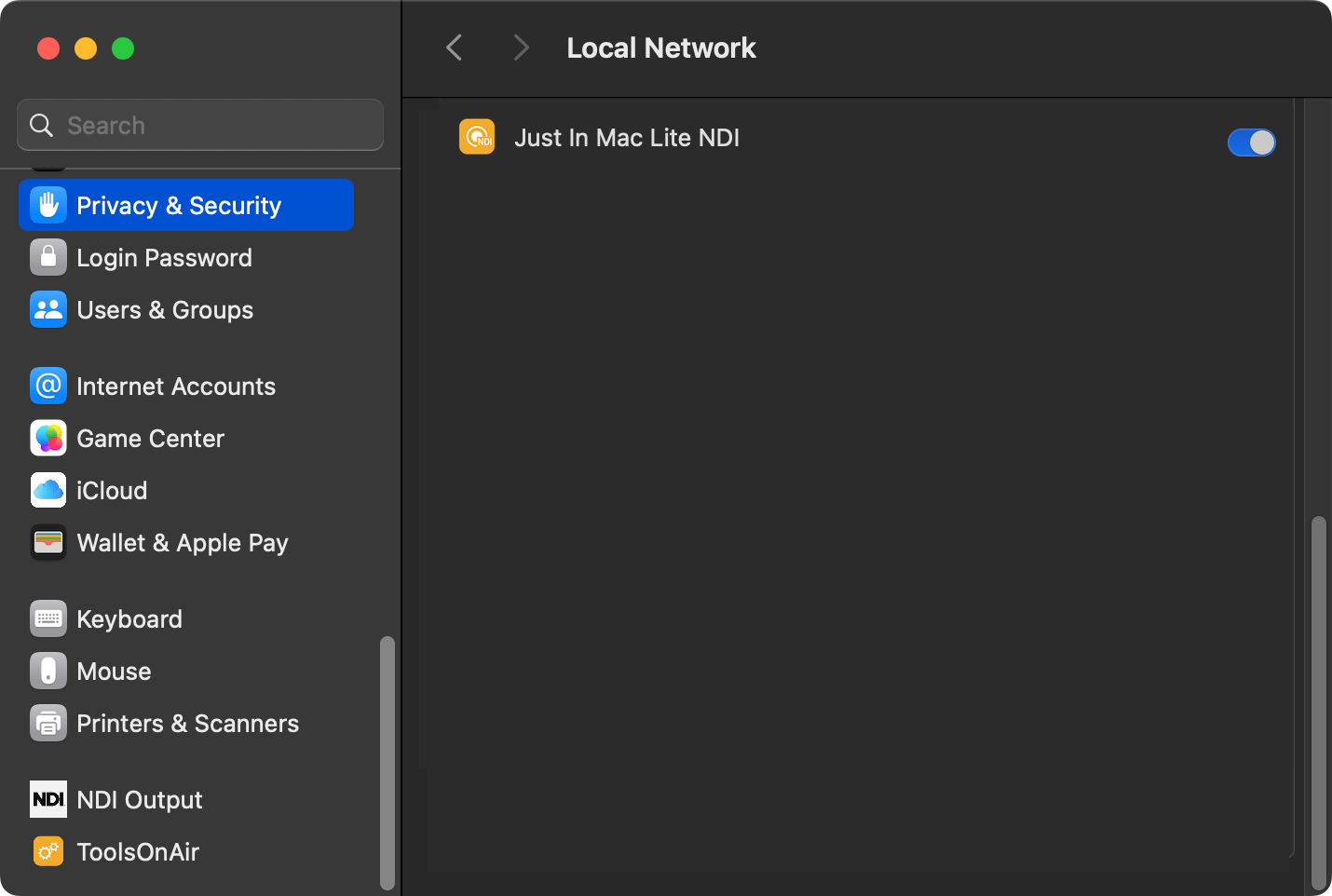Click the Login Password lock icon
Viewport: 1332px width, 896px height.
48,257
